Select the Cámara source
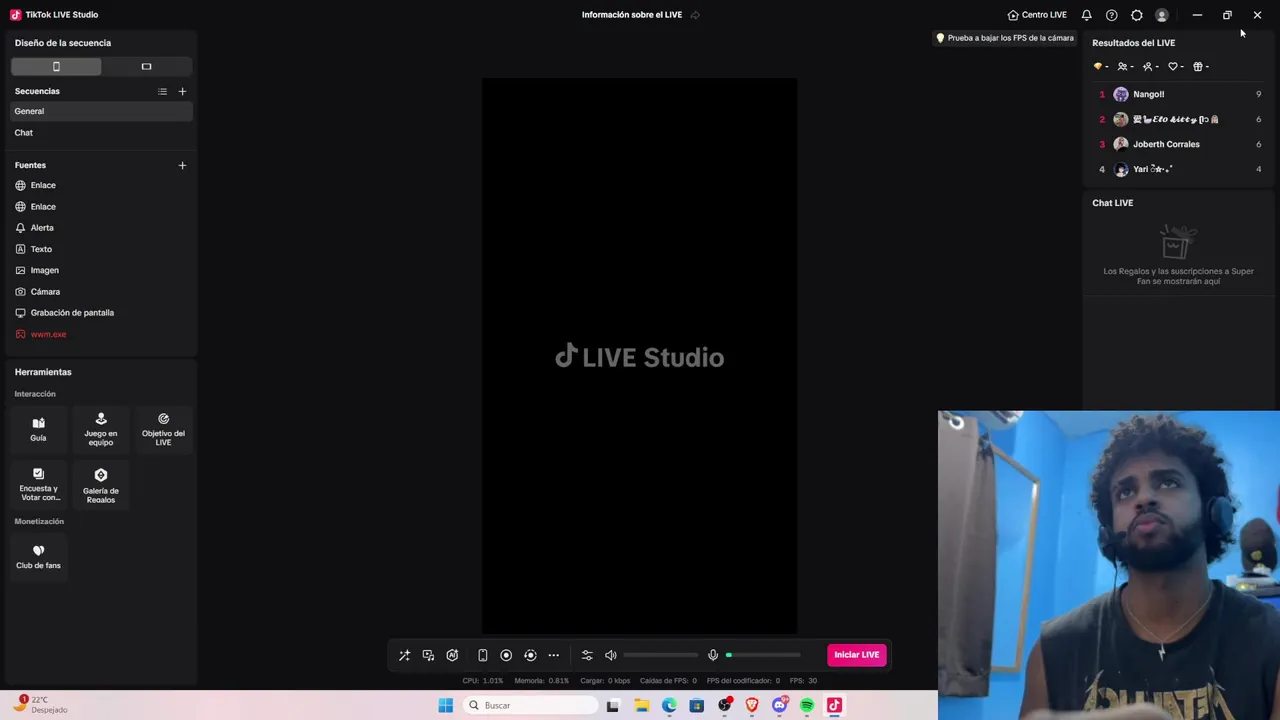 (100, 291)
